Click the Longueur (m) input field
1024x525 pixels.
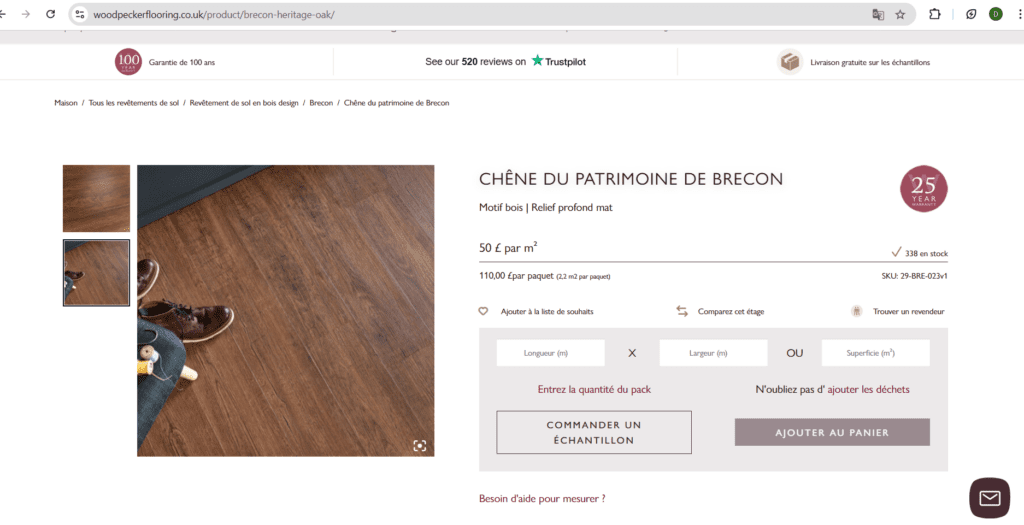(551, 353)
